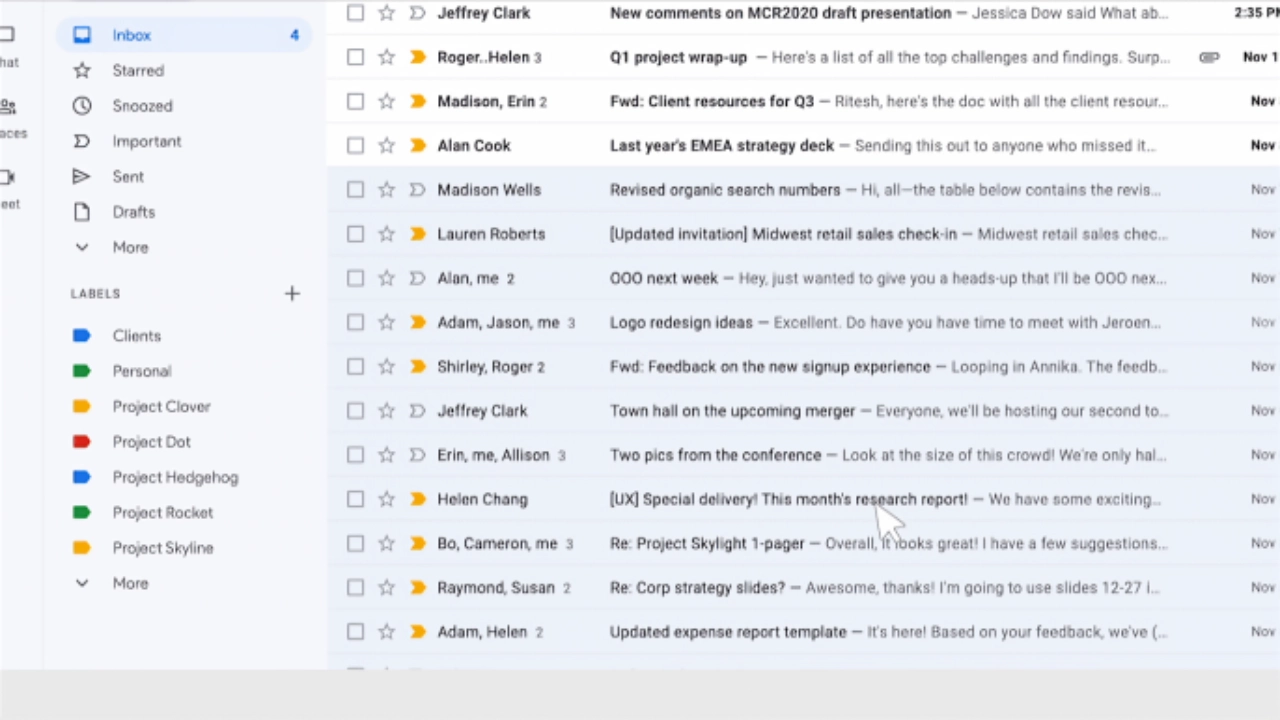Image resolution: width=1280 pixels, height=720 pixels.
Task: Click the attachment paperclip on Q1 wrap-up
Action: click(1209, 57)
